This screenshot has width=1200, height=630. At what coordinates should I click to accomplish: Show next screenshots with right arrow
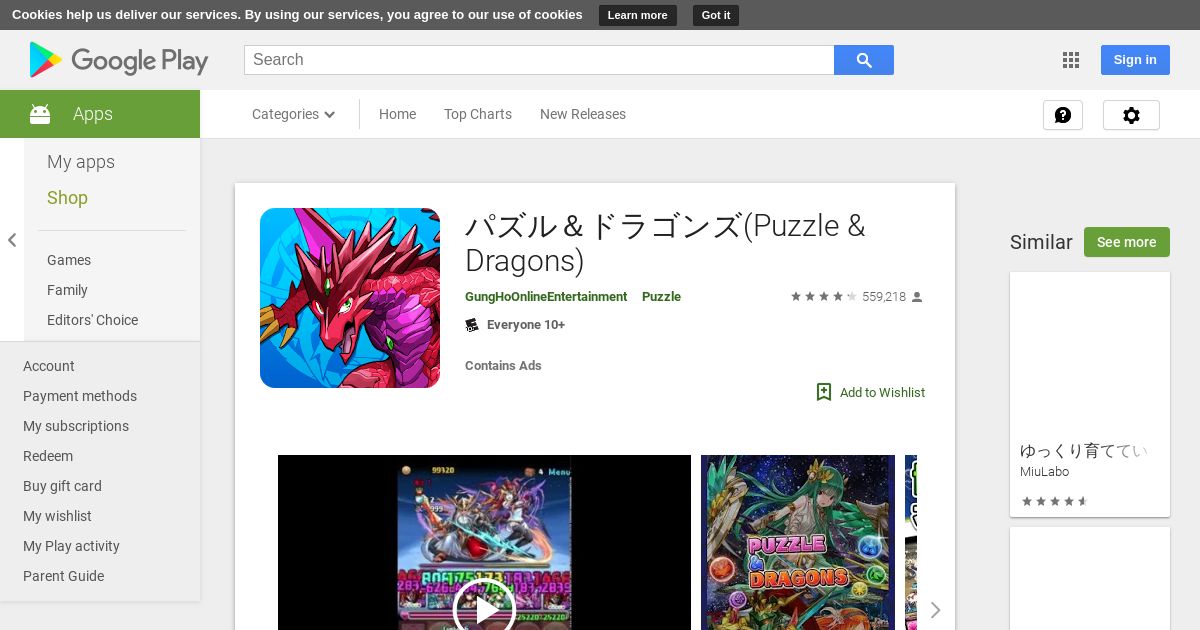[x=935, y=610]
